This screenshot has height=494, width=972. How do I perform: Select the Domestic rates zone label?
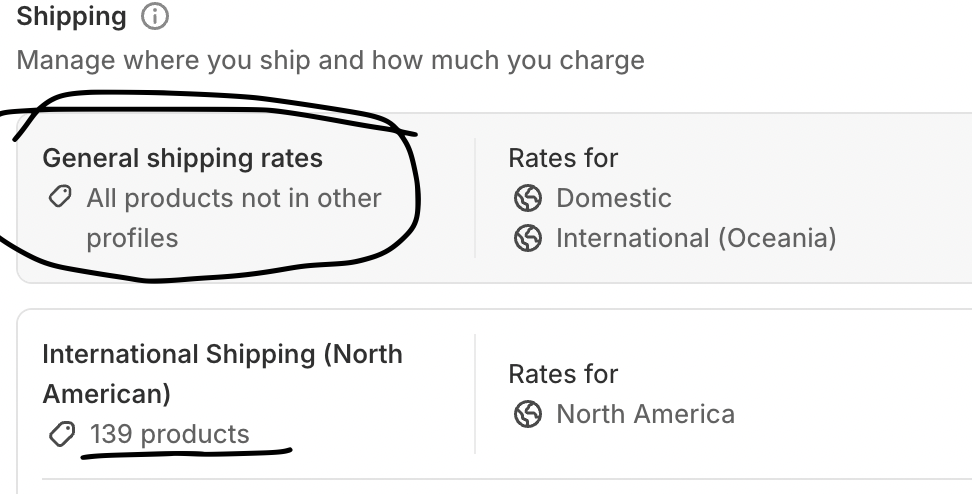point(613,198)
